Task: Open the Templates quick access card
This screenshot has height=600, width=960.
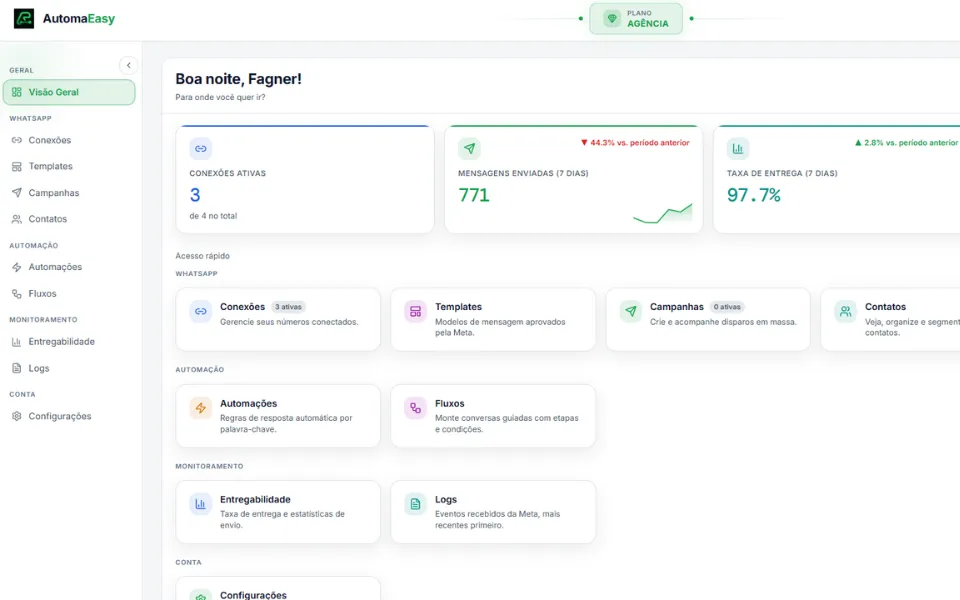Action: 493,320
